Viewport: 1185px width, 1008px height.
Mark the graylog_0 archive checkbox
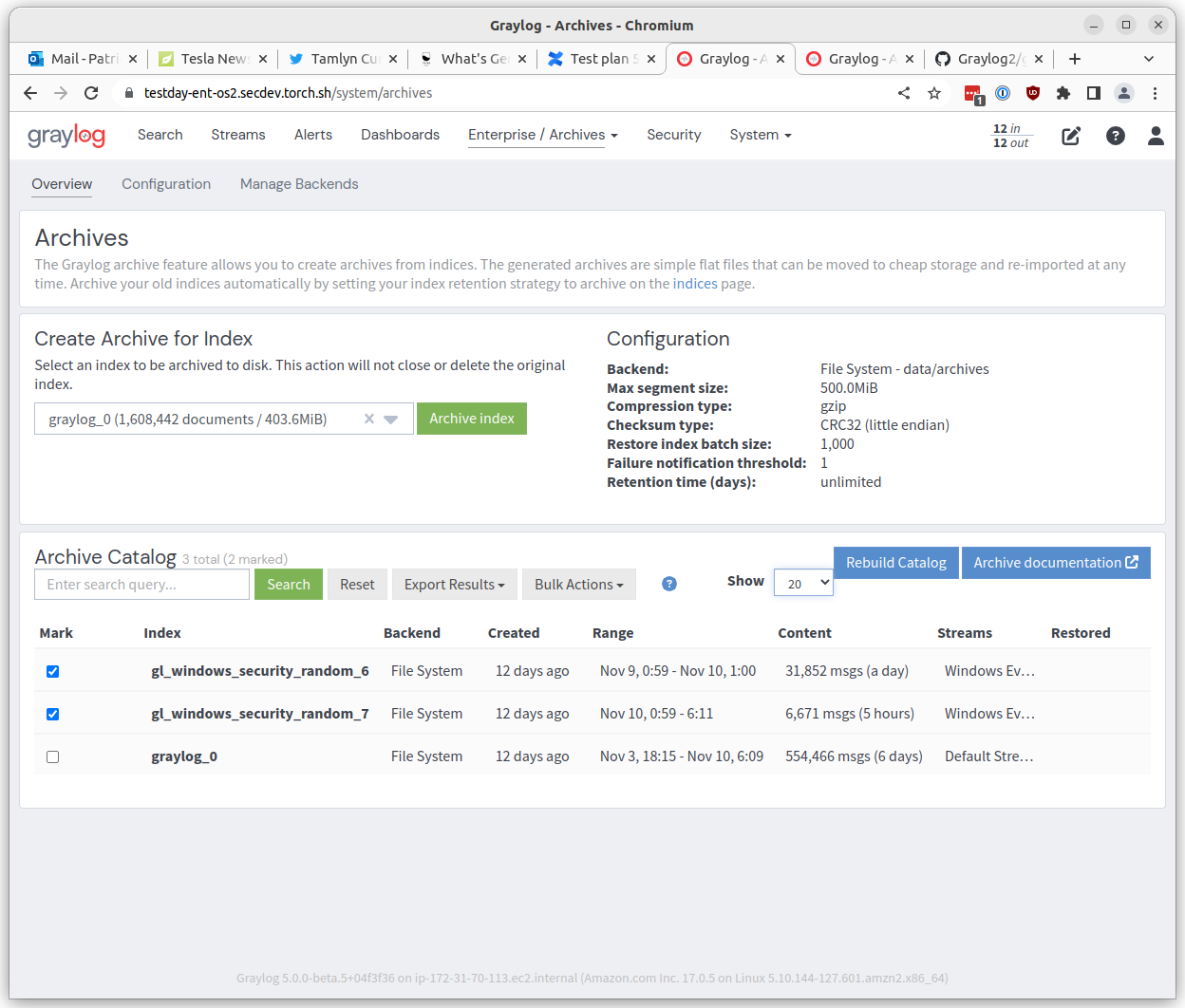coord(53,756)
